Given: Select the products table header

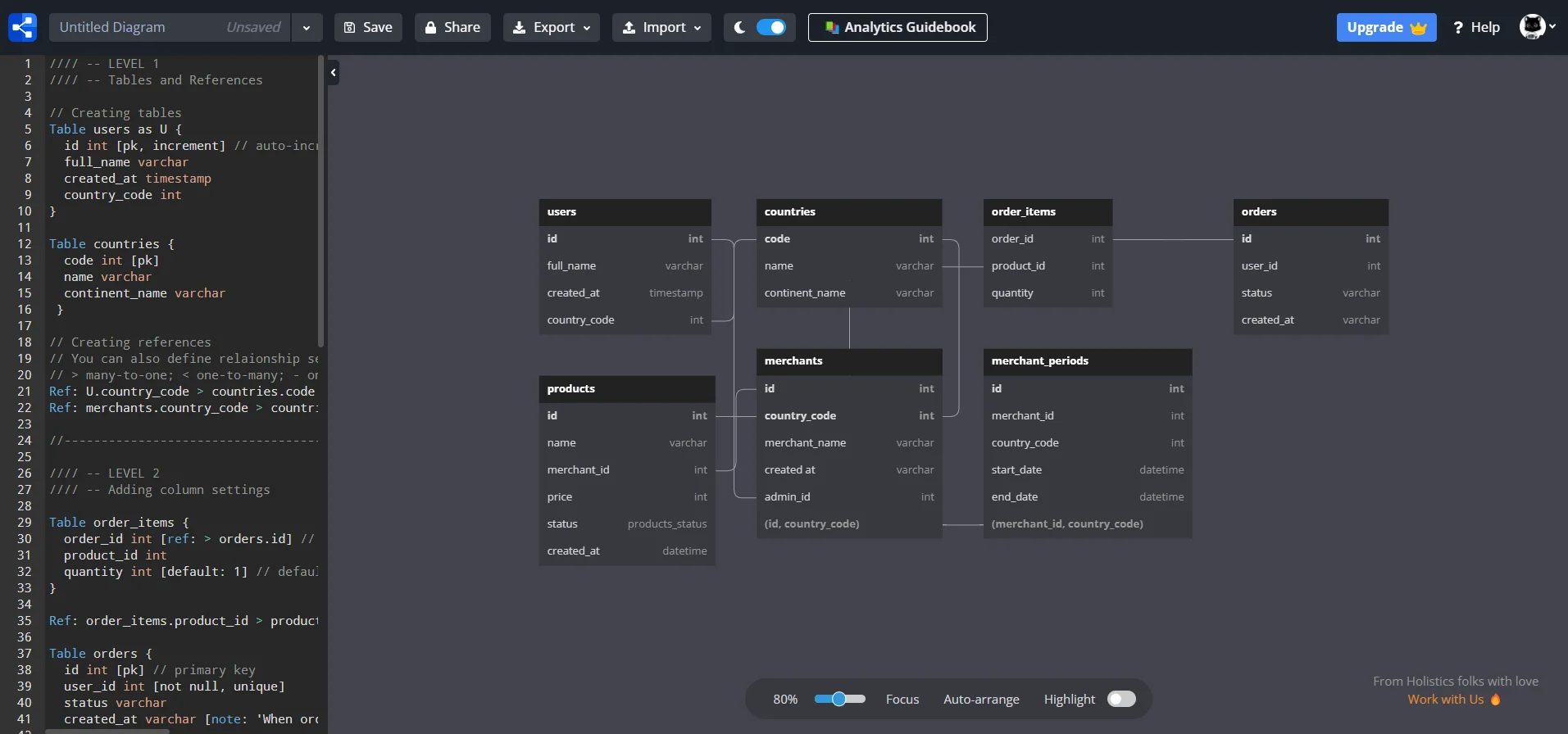Looking at the screenshot, I should point(627,388).
